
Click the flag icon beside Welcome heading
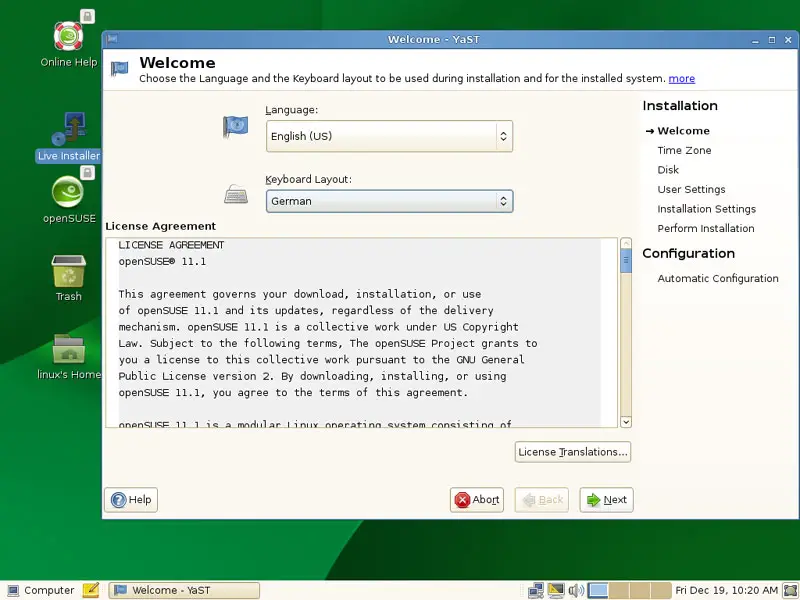click(x=119, y=68)
